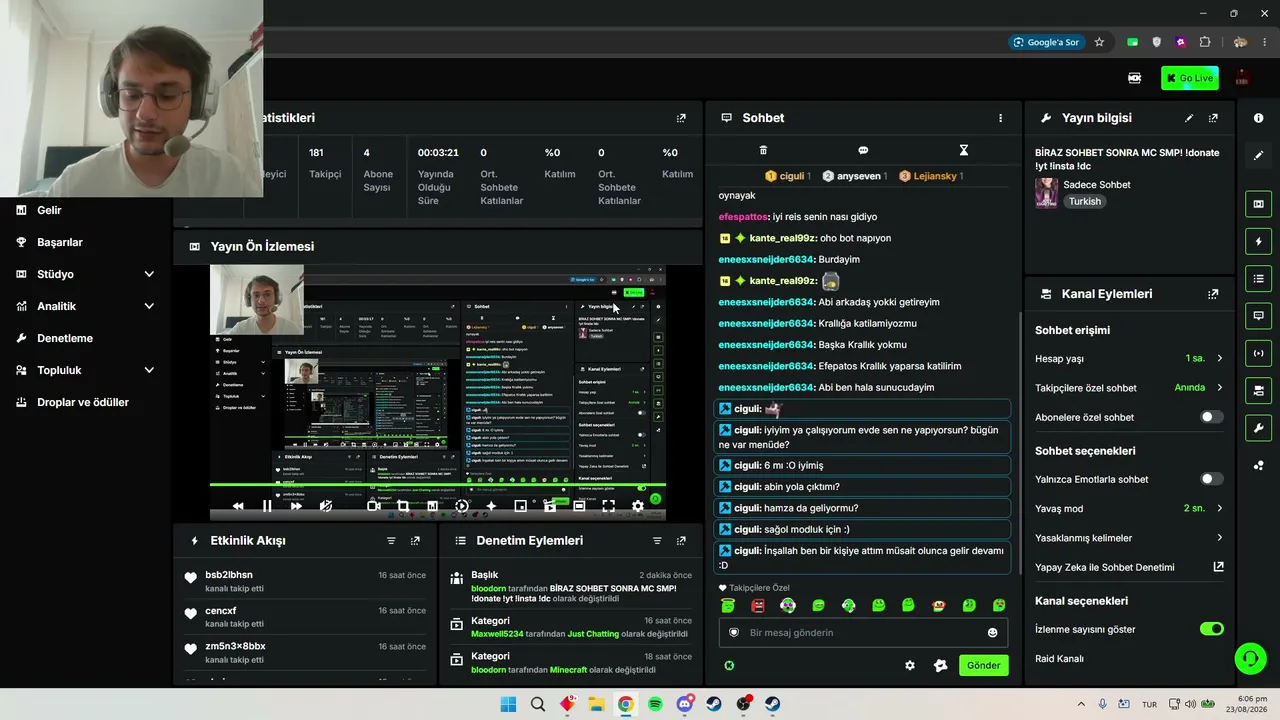Open chat settings gear icon
This screenshot has height=720, width=1280.
tap(910, 665)
